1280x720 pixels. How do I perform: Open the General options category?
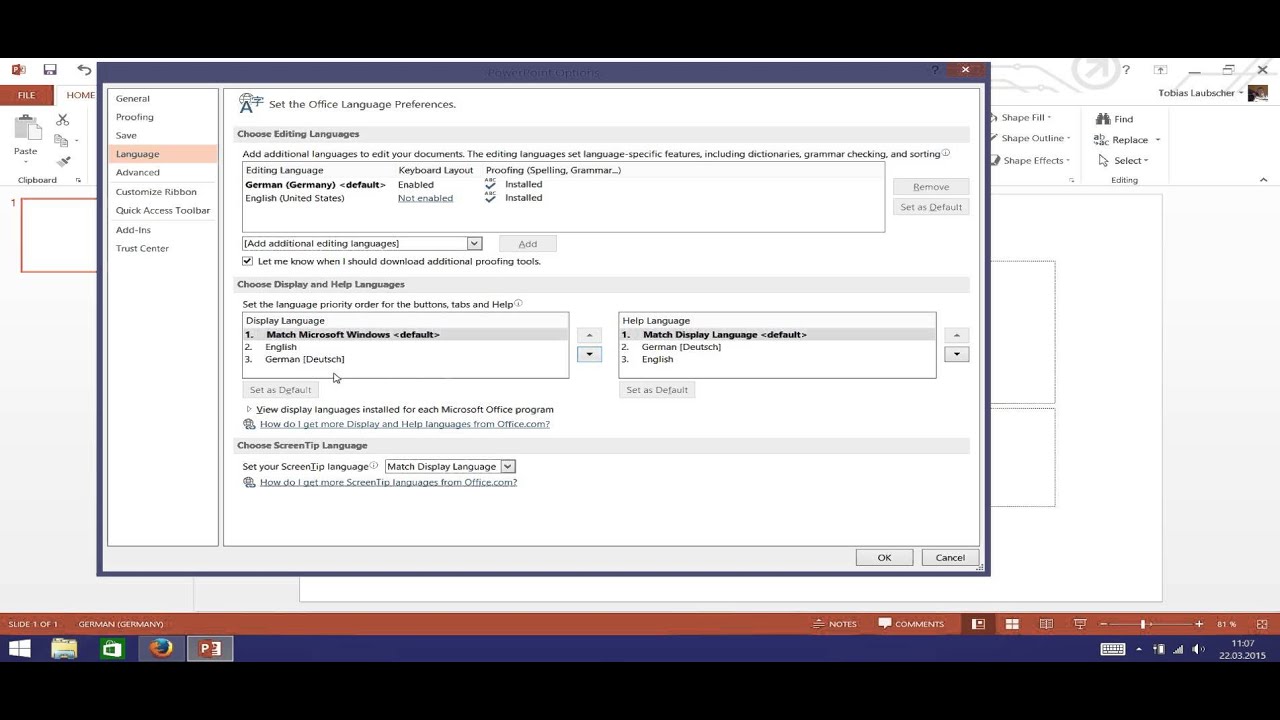coord(162,98)
